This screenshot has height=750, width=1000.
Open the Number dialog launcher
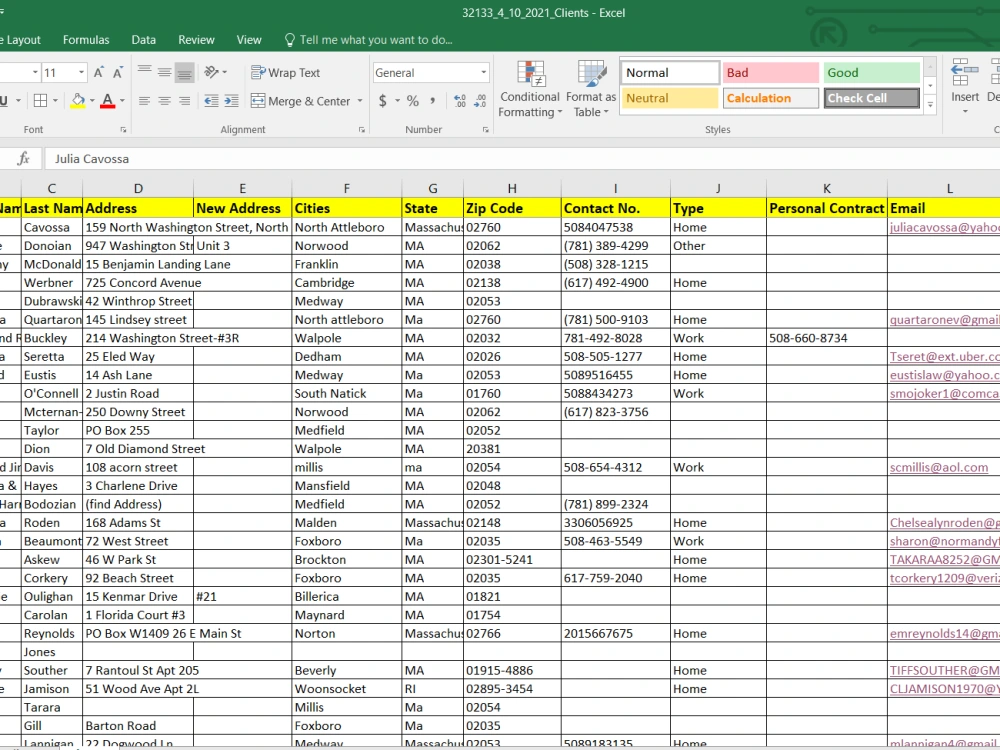(x=485, y=129)
